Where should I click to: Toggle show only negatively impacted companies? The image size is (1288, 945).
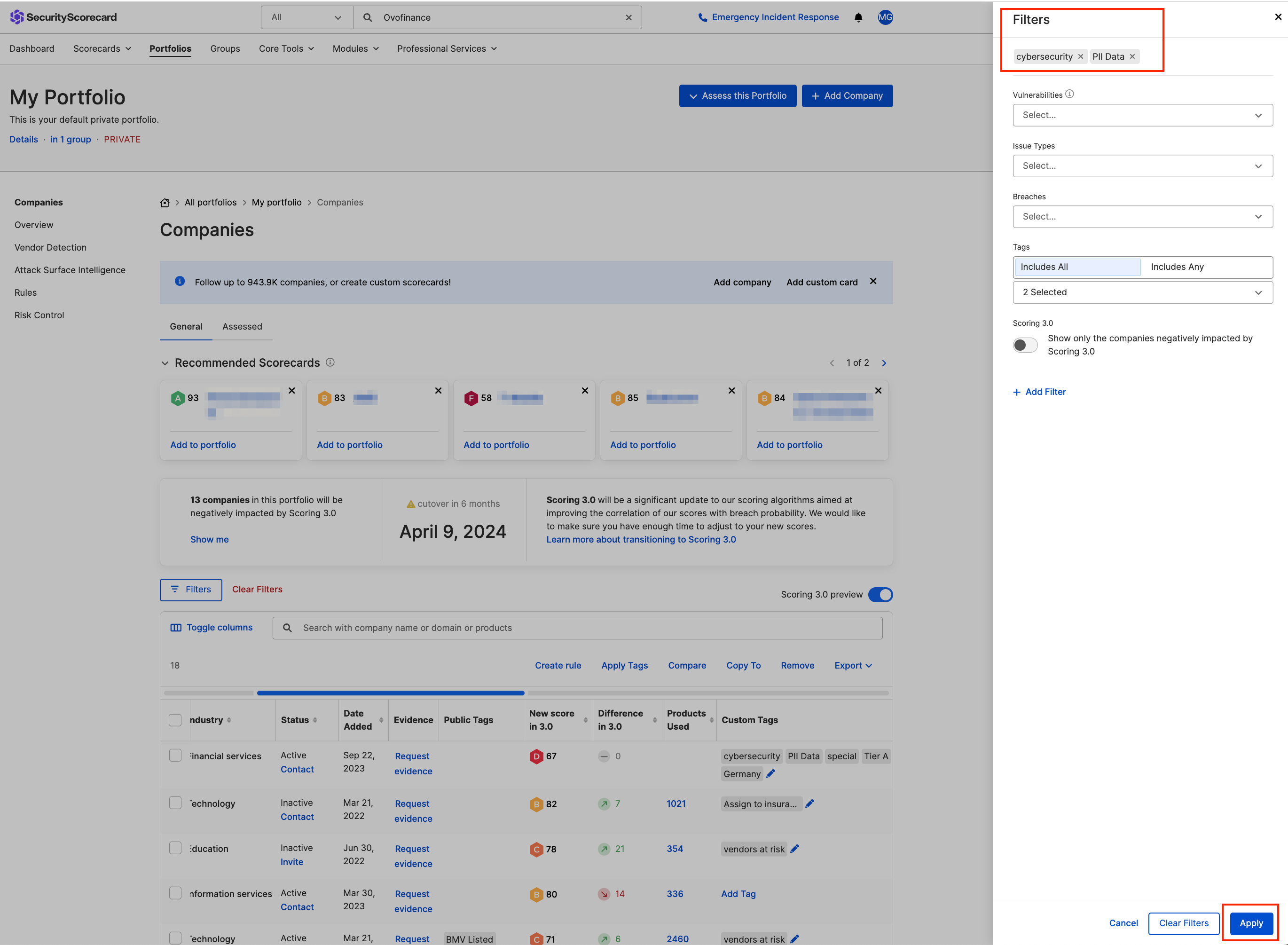1025,345
